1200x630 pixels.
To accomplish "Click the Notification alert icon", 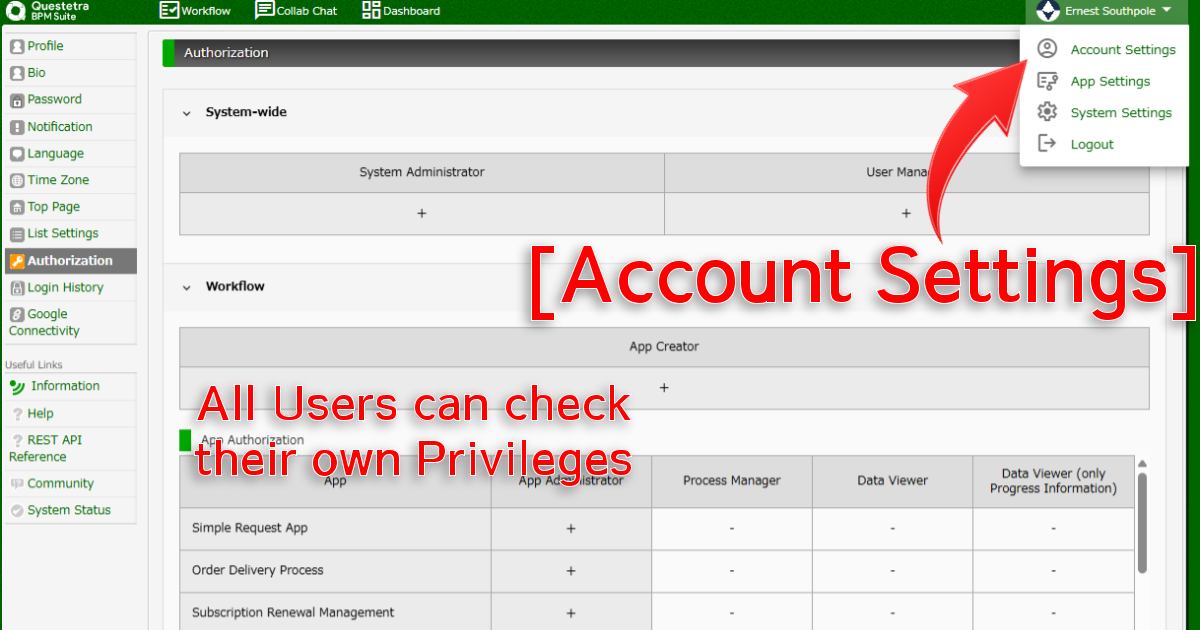I will 17,127.
